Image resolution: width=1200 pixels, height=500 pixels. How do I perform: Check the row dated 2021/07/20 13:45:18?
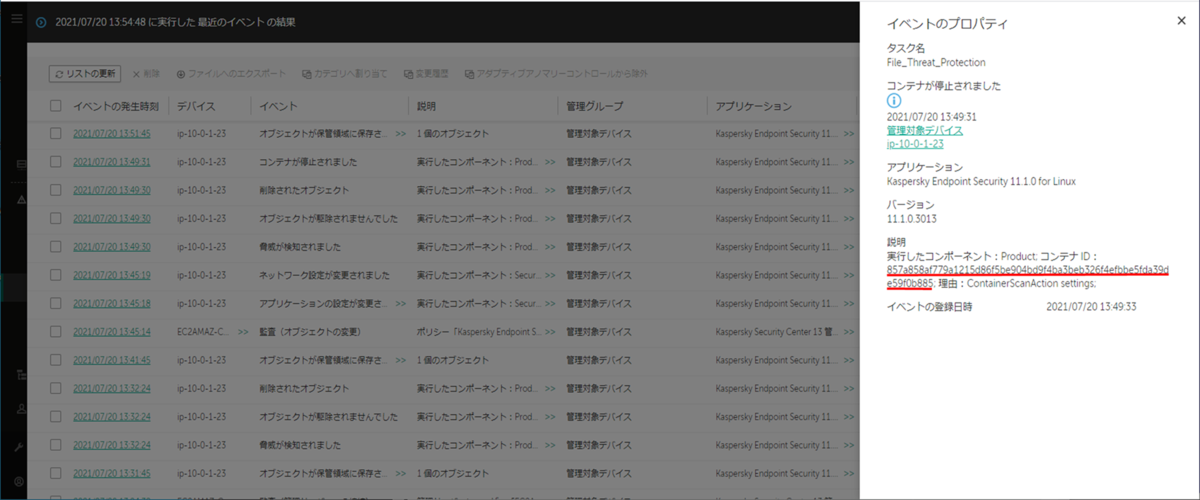56,303
